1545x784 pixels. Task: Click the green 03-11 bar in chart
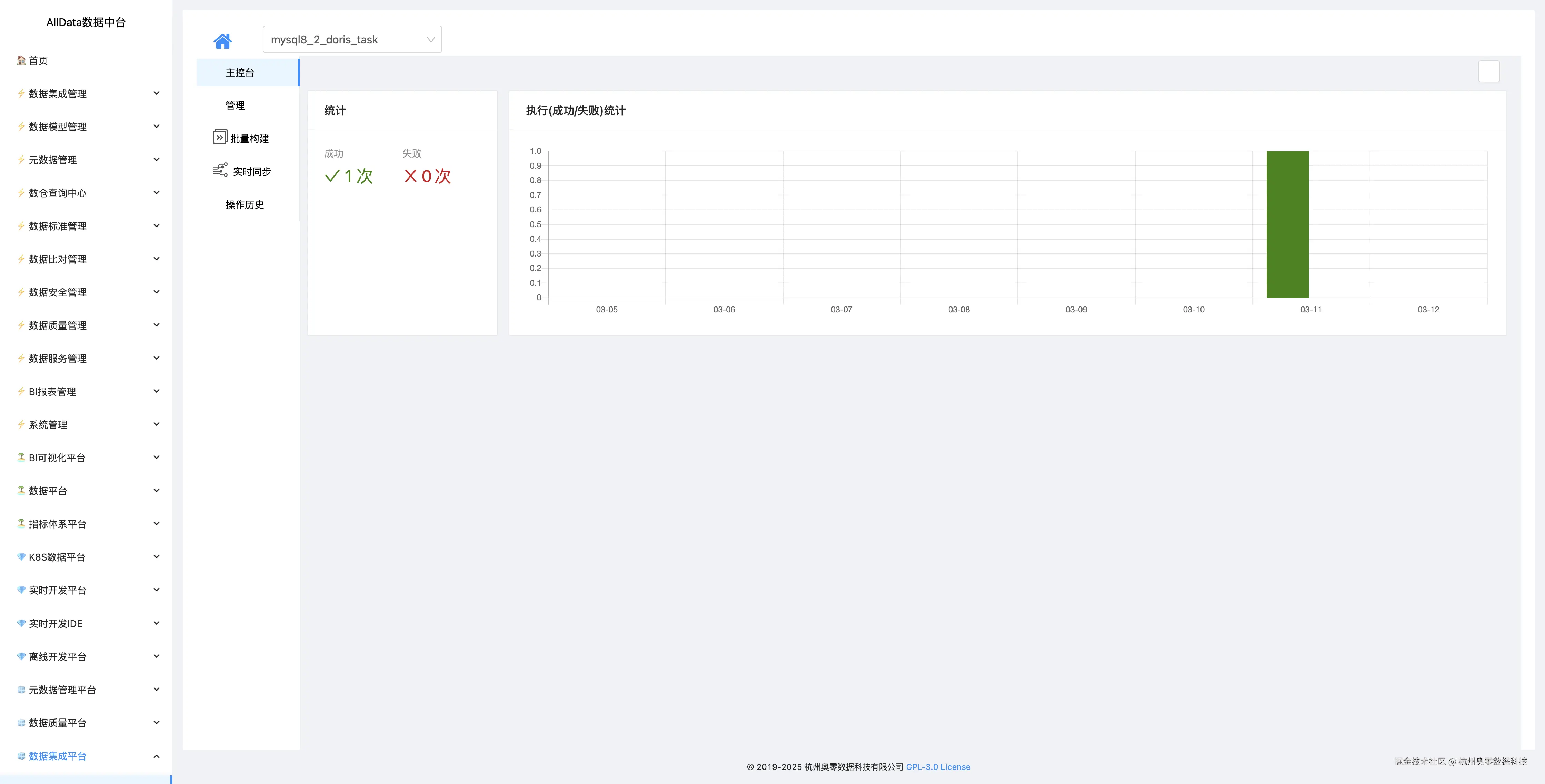point(1287,224)
